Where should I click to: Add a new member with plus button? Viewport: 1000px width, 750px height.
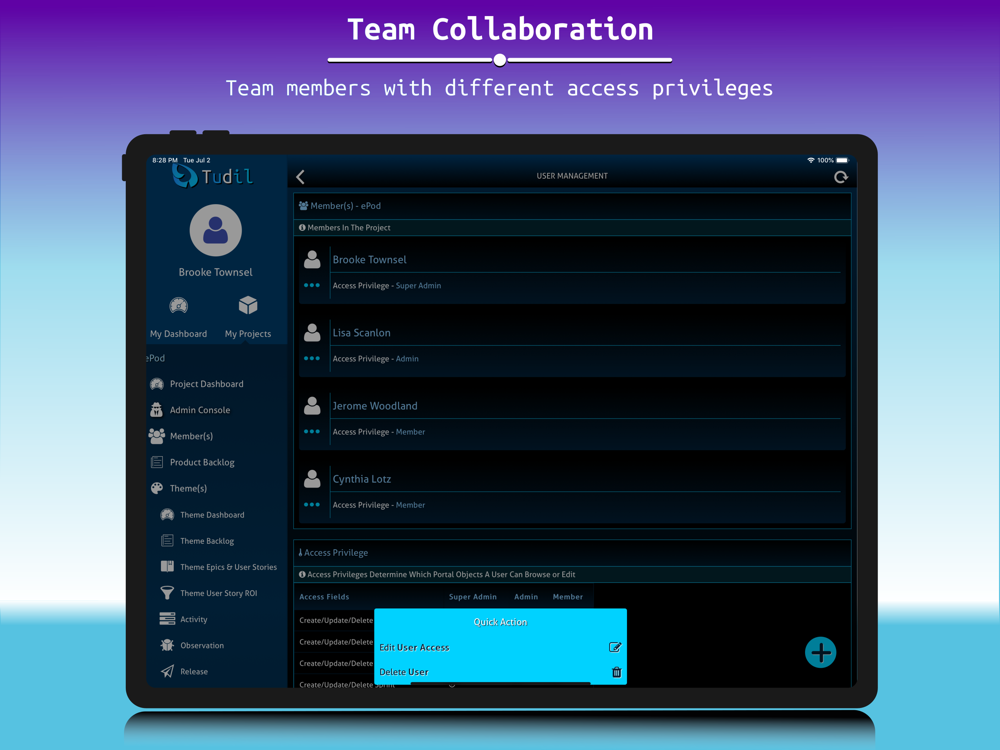pyautogui.click(x=821, y=652)
